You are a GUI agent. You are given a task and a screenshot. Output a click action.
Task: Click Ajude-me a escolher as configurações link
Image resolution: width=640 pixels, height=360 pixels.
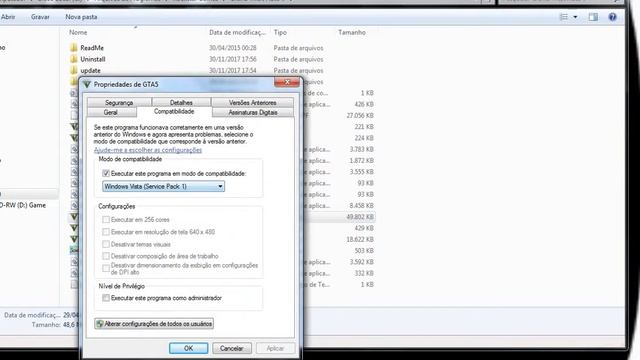tap(148, 150)
